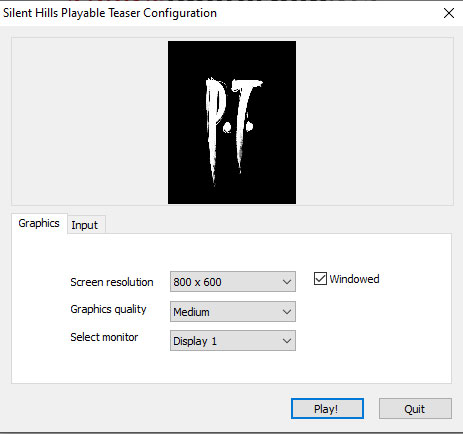Close the Silent Hills configuration window
Viewport: 463px width, 434px height.
coord(449,13)
